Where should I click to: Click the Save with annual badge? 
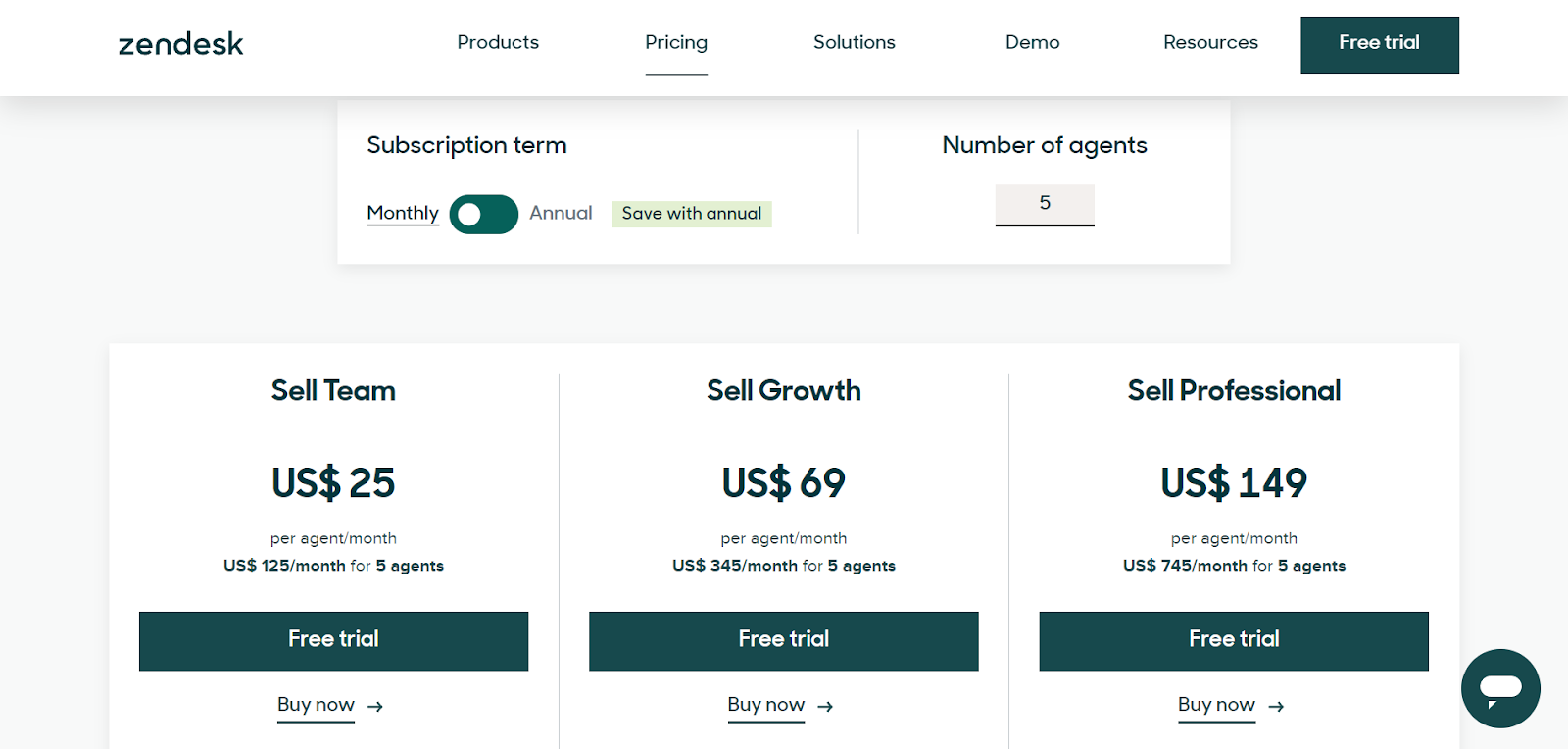click(692, 214)
